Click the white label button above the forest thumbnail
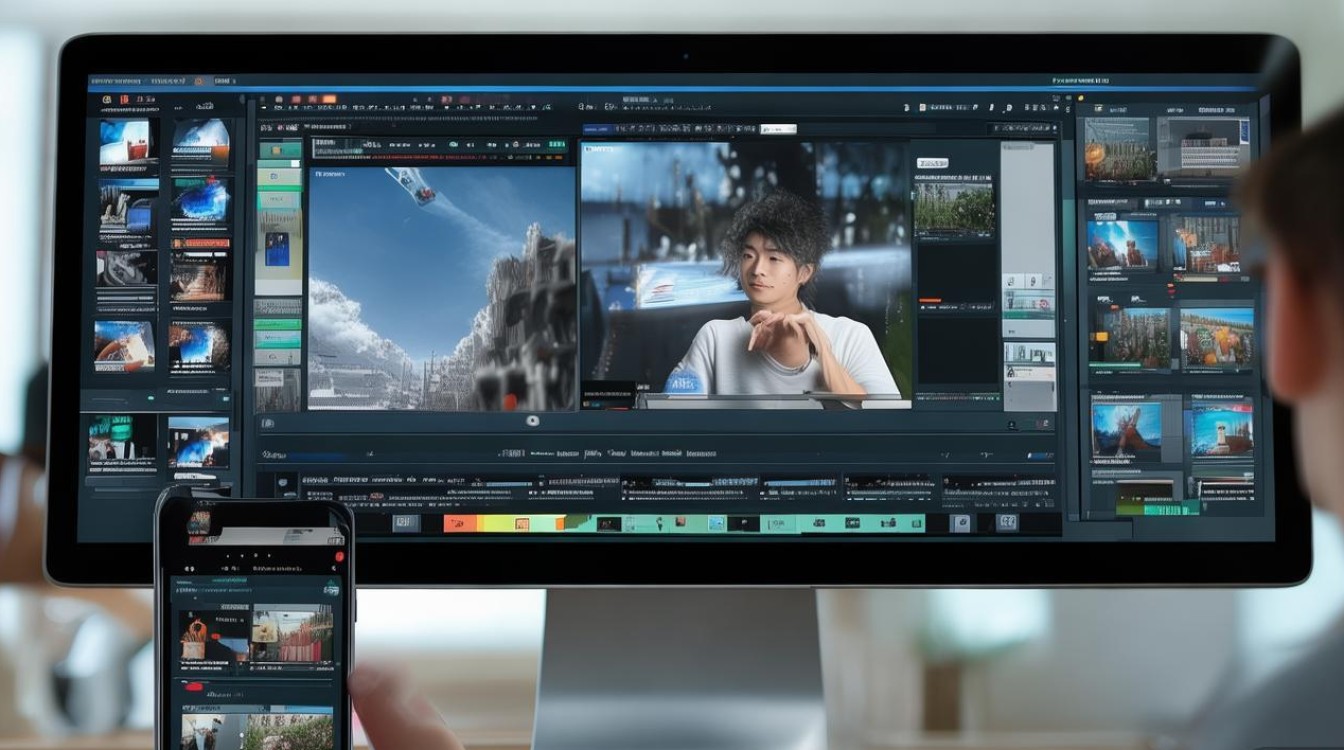 931,163
